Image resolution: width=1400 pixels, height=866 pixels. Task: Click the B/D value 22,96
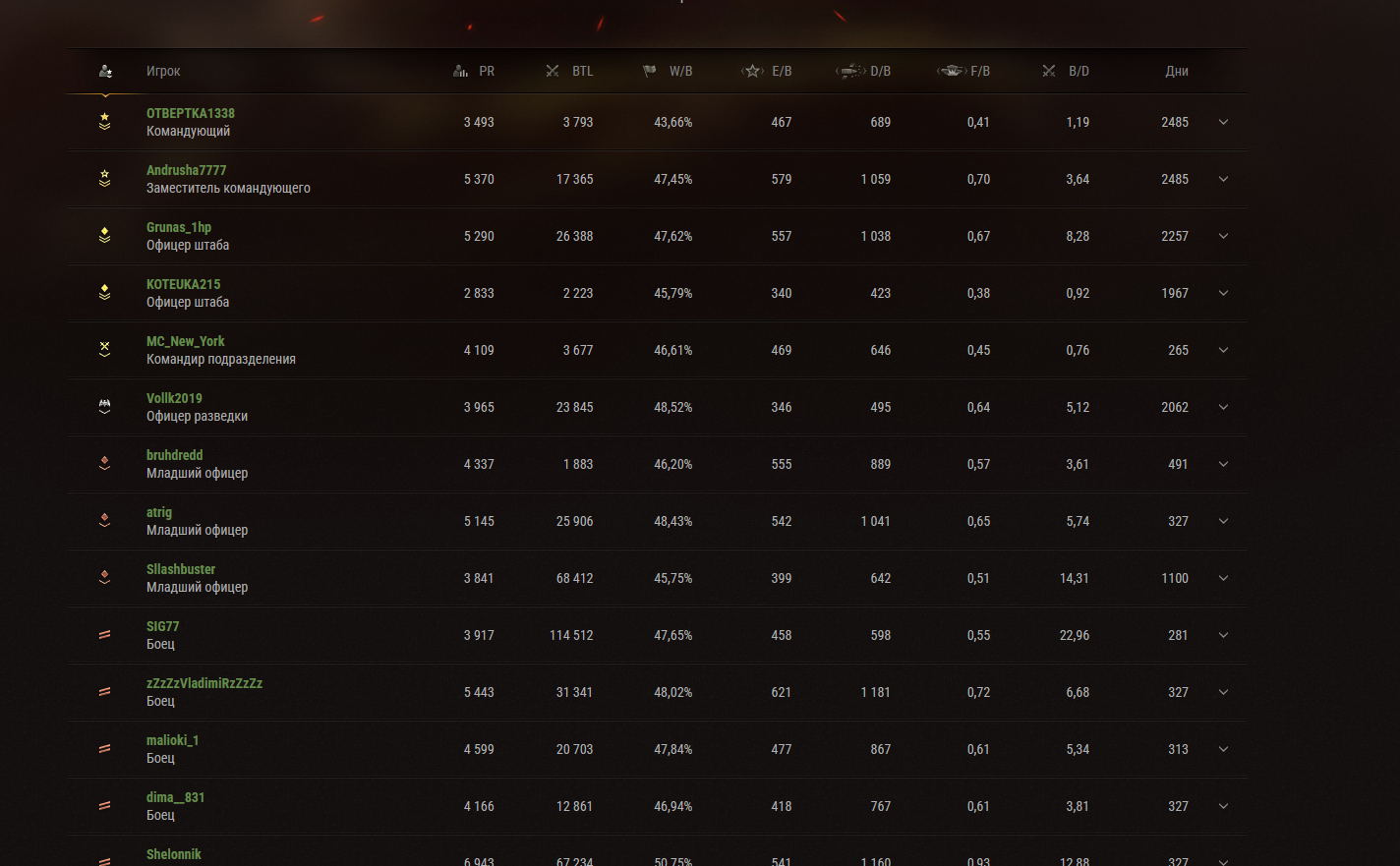point(1075,635)
